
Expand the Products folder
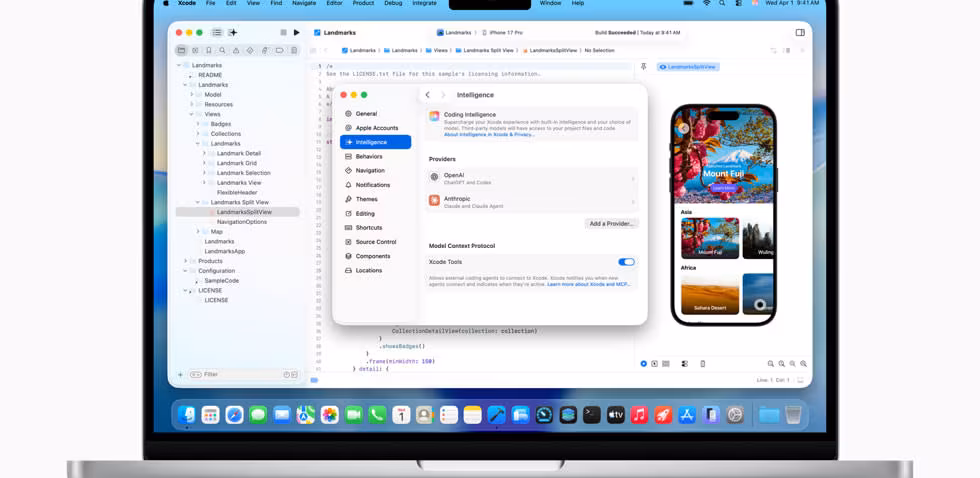tap(186, 261)
